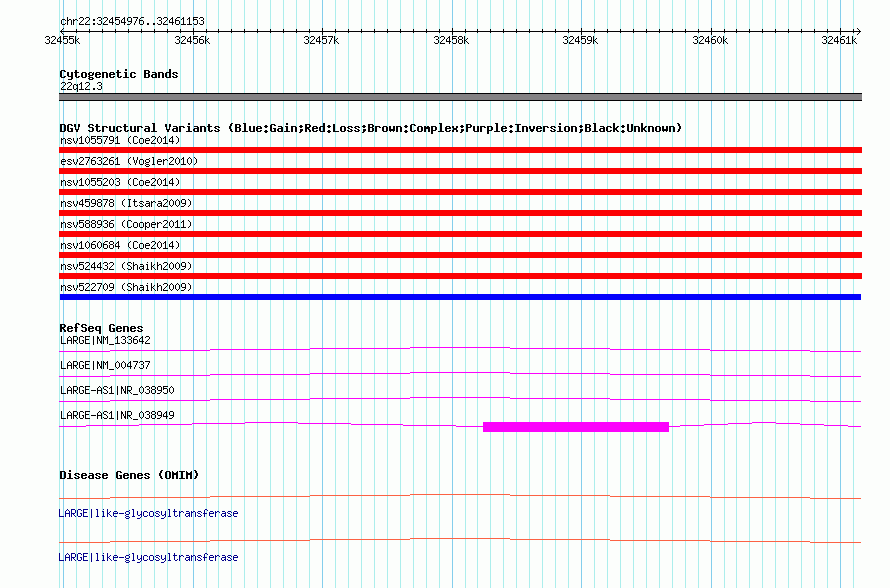Click the 32455k ruler tick label
The image size is (890, 588).
[62, 40]
